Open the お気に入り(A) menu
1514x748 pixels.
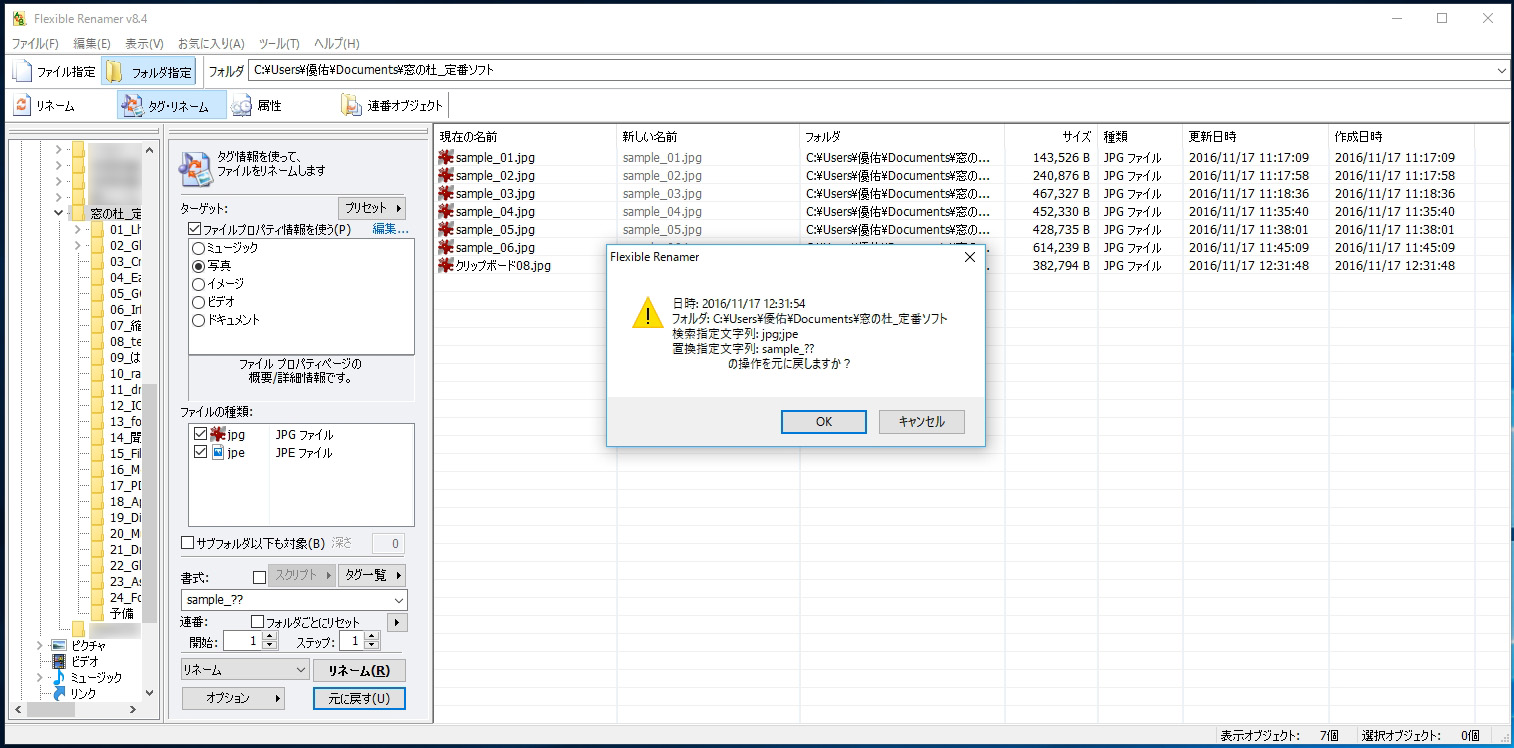(x=211, y=44)
